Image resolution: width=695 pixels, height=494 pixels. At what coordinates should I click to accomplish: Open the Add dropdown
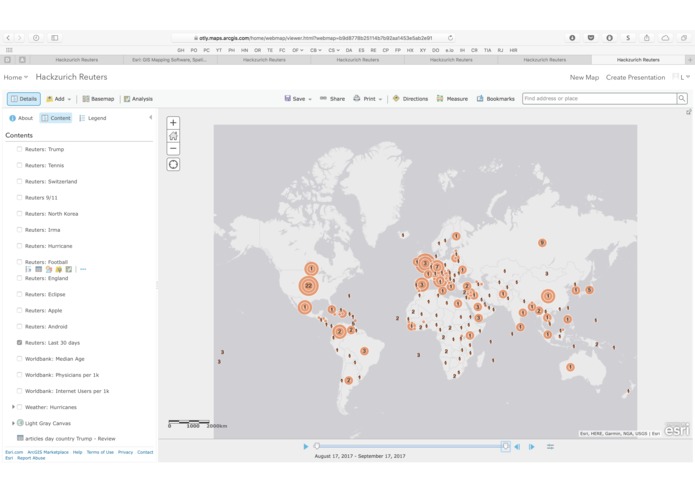pyautogui.click(x=59, y=99)
